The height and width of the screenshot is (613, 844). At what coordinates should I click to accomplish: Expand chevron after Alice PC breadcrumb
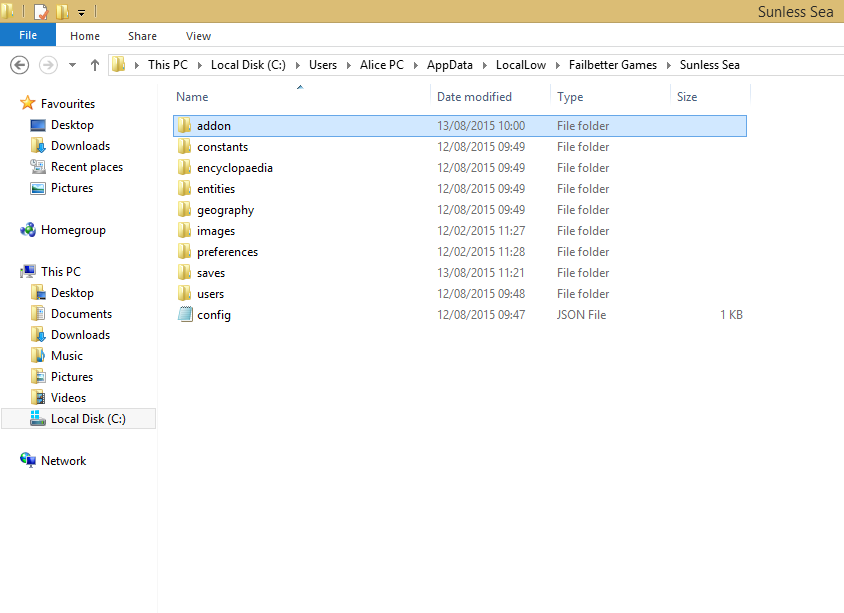pos(416,65)
